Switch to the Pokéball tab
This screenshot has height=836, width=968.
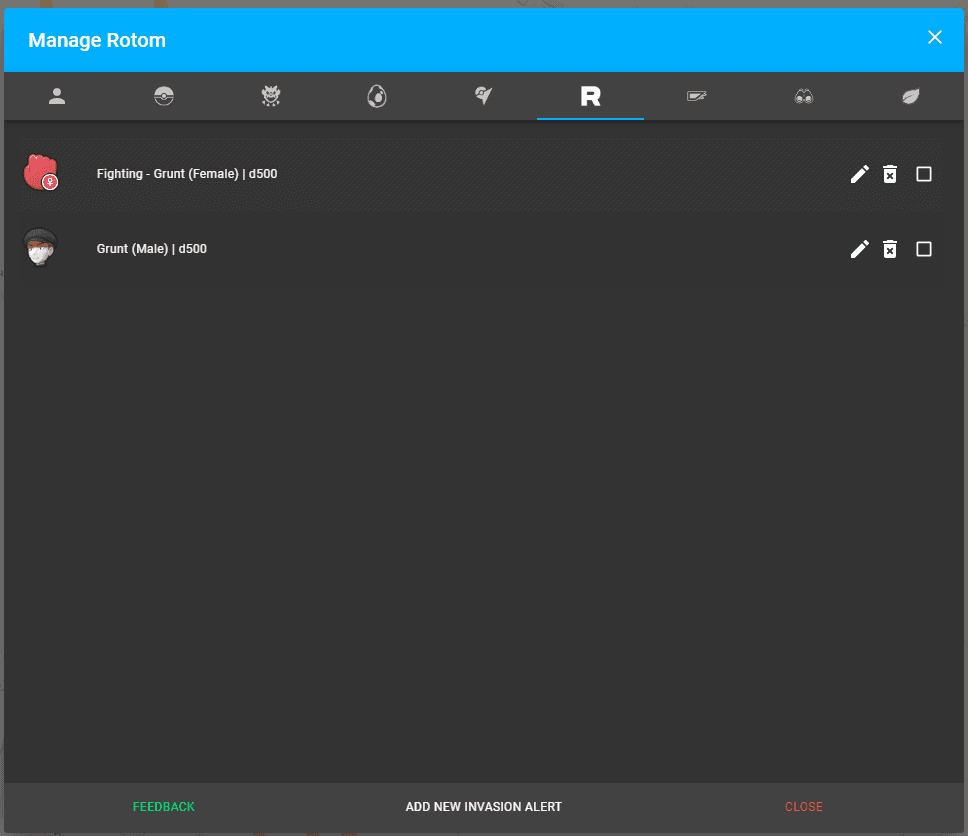pyautogui.click(x=164, y=97)
